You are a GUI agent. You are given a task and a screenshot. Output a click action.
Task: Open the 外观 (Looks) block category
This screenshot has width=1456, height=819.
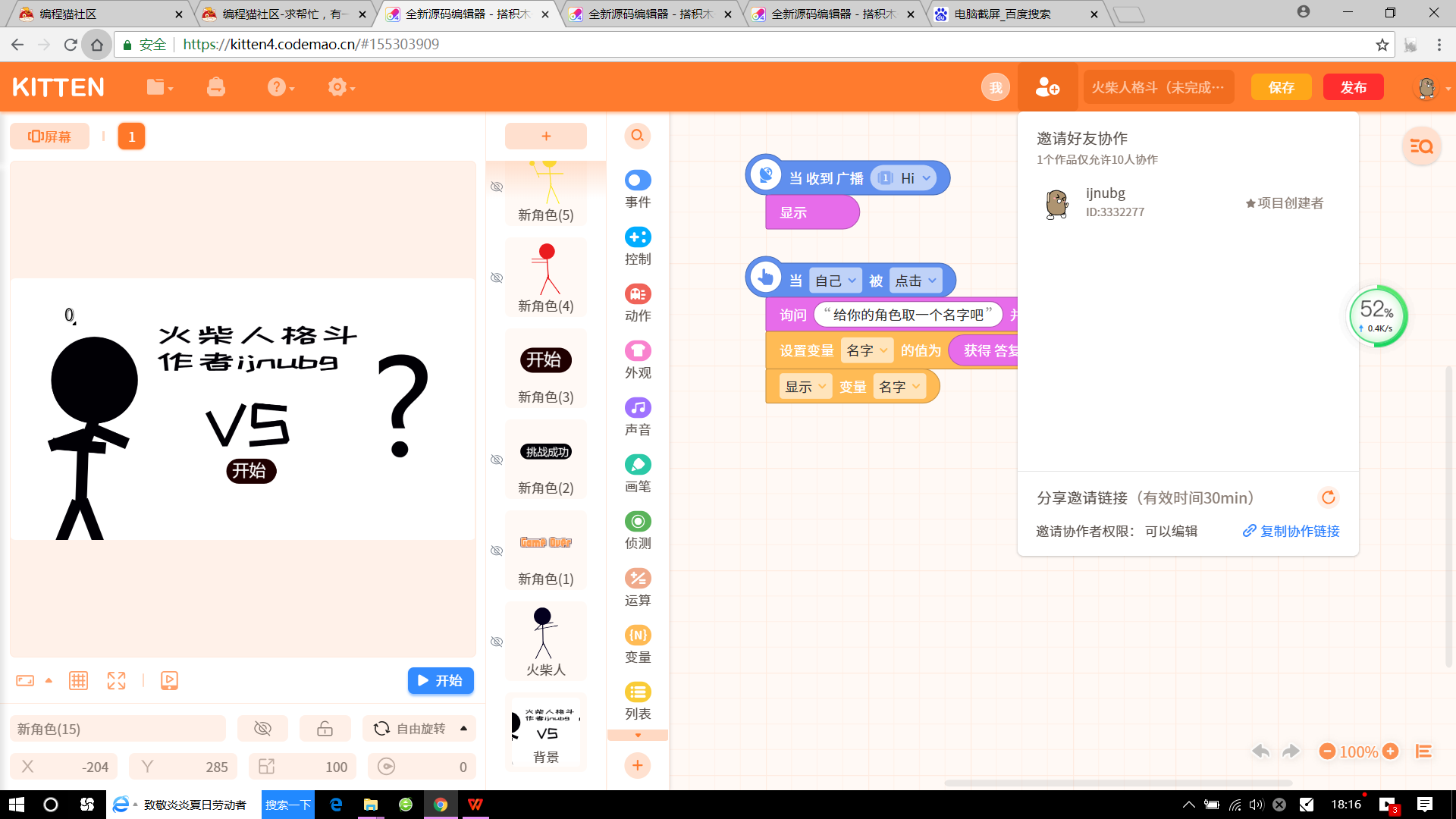(638, 359)
